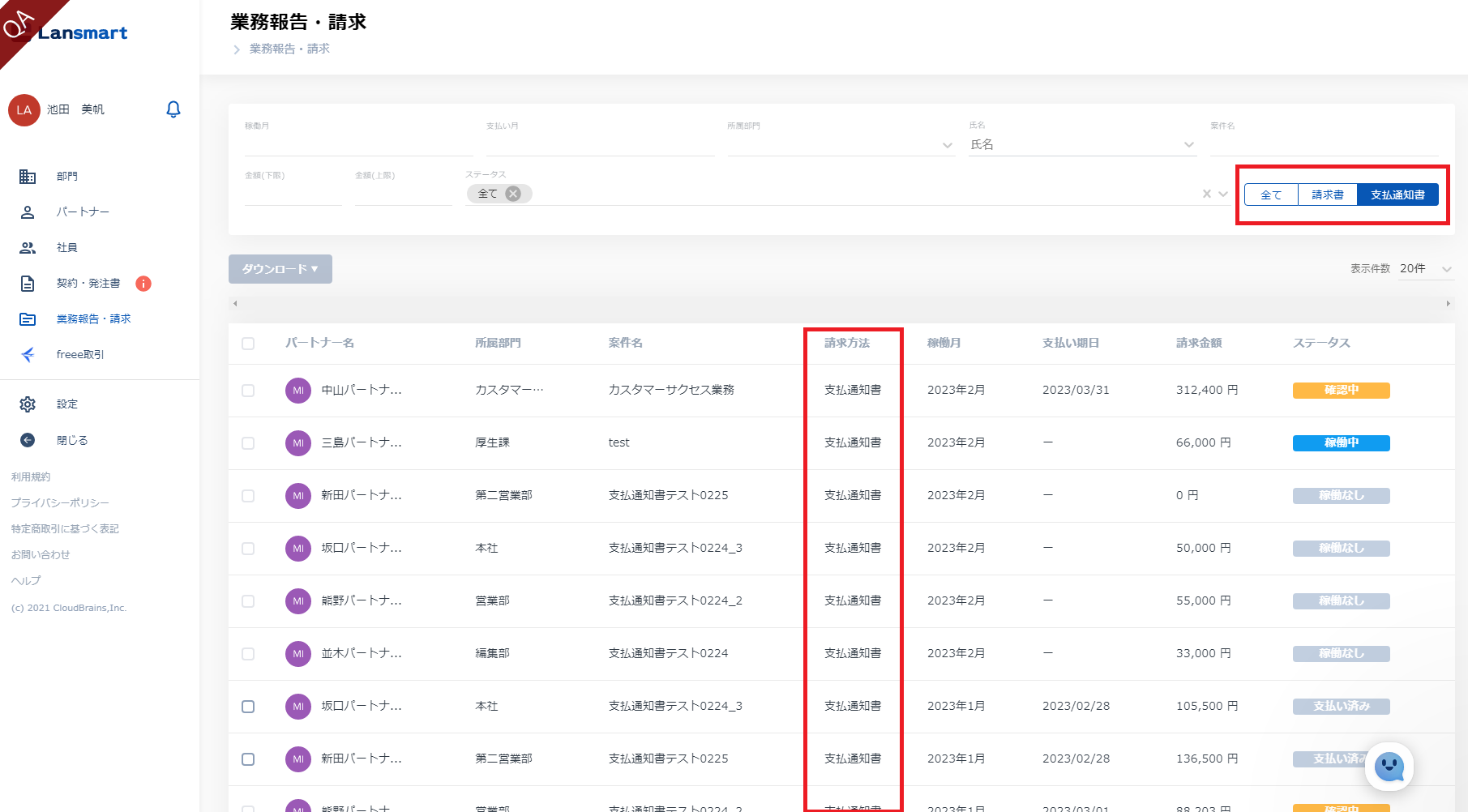Click the freee取引 bird icon
This screenshot has width=1468, height=812.
28,355
